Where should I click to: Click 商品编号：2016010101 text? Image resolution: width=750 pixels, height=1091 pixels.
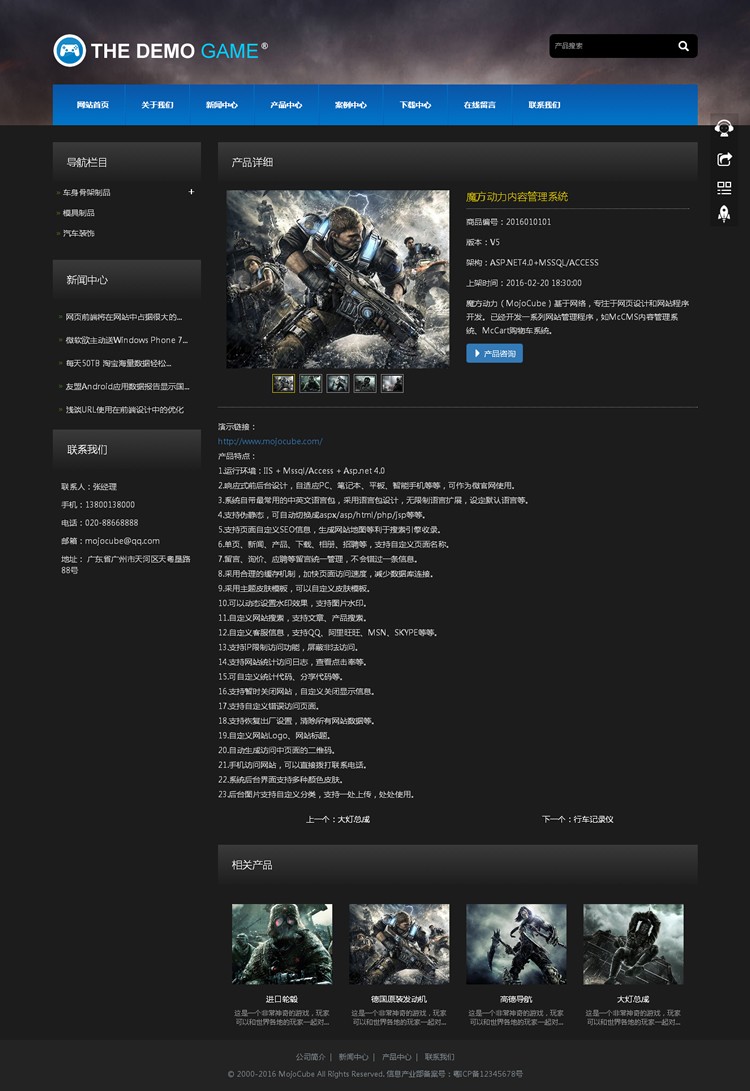(x=509, y=222)
